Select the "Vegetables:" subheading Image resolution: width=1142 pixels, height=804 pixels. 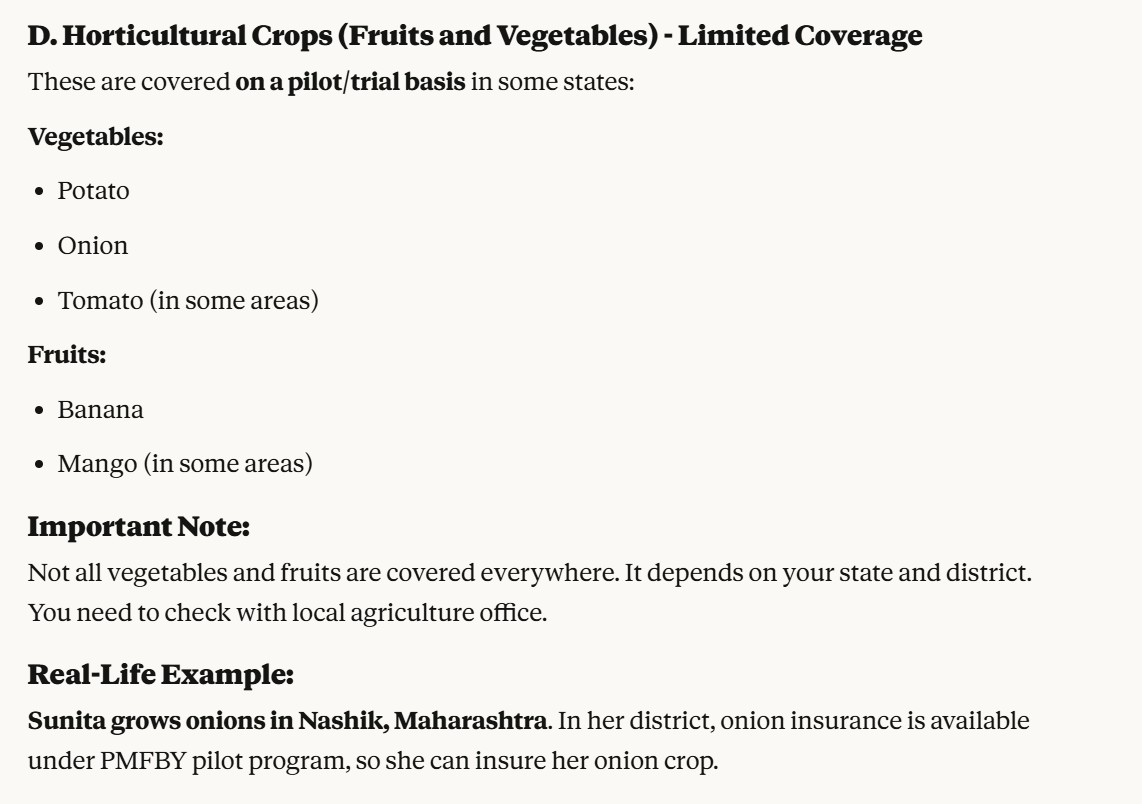tap(95, 136)
